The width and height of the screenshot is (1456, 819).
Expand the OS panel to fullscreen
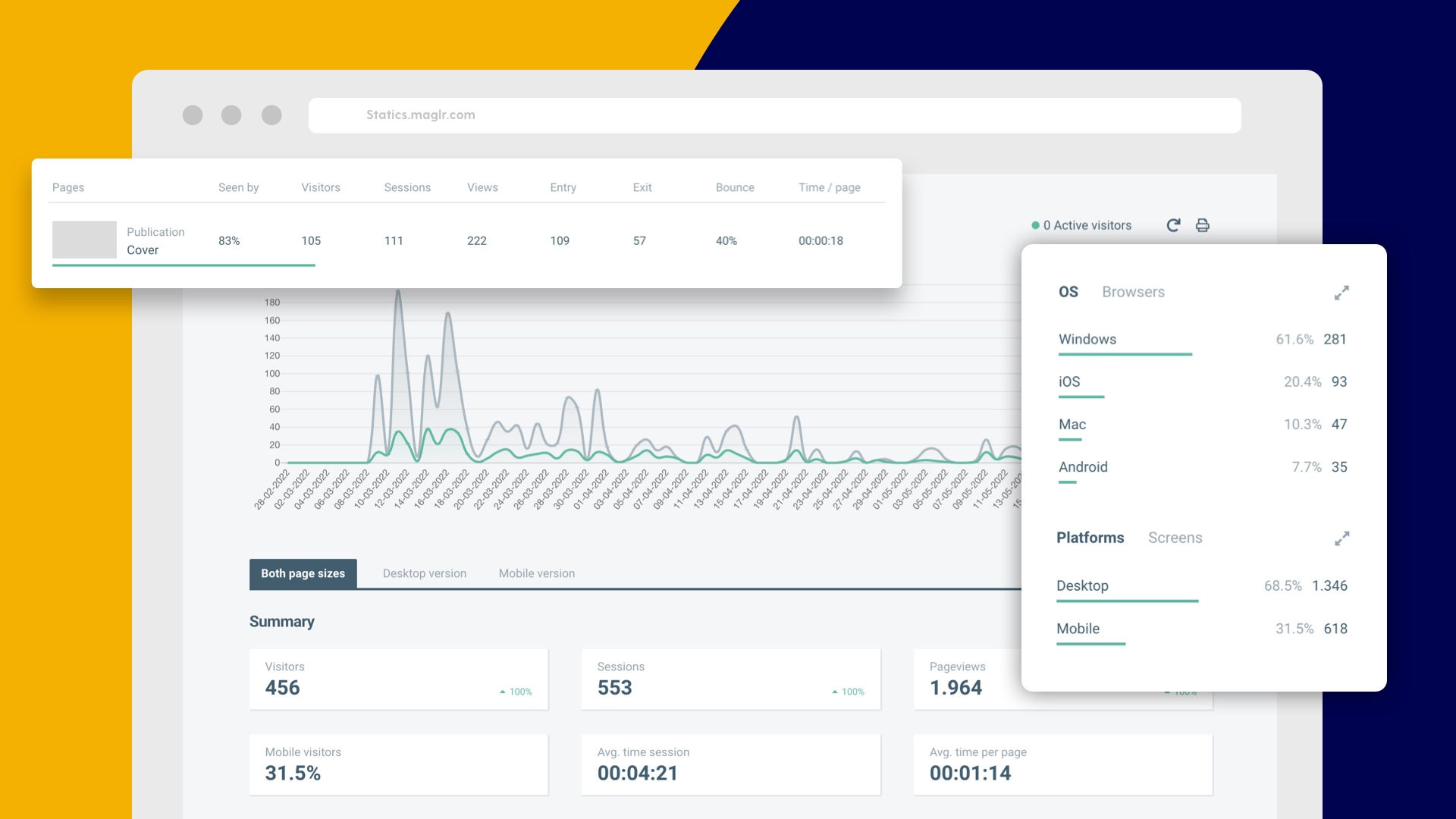(1342, 292)
